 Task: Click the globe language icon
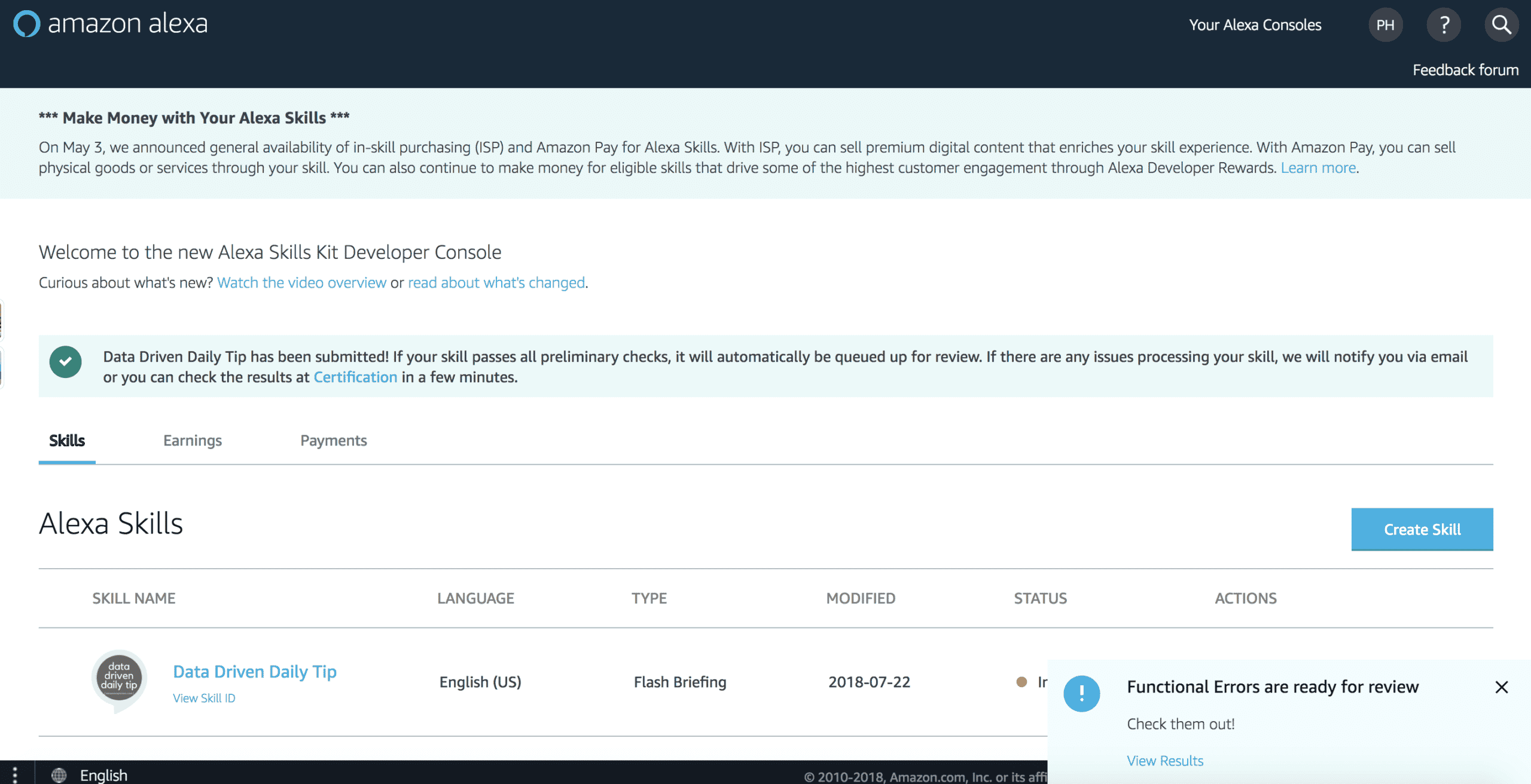59,775
